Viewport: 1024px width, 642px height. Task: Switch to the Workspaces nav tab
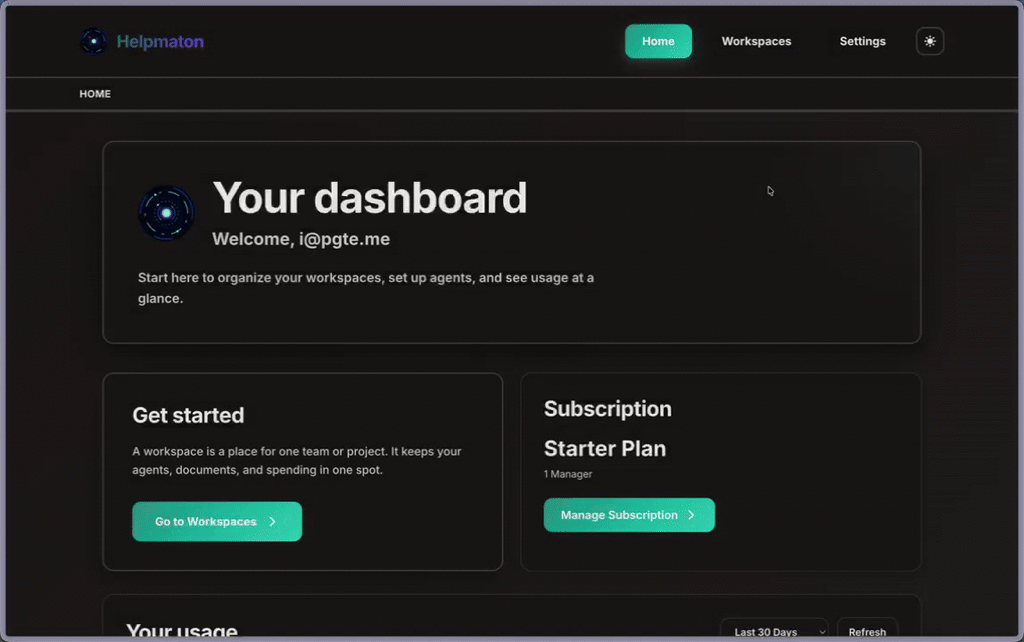pos(756,41)
